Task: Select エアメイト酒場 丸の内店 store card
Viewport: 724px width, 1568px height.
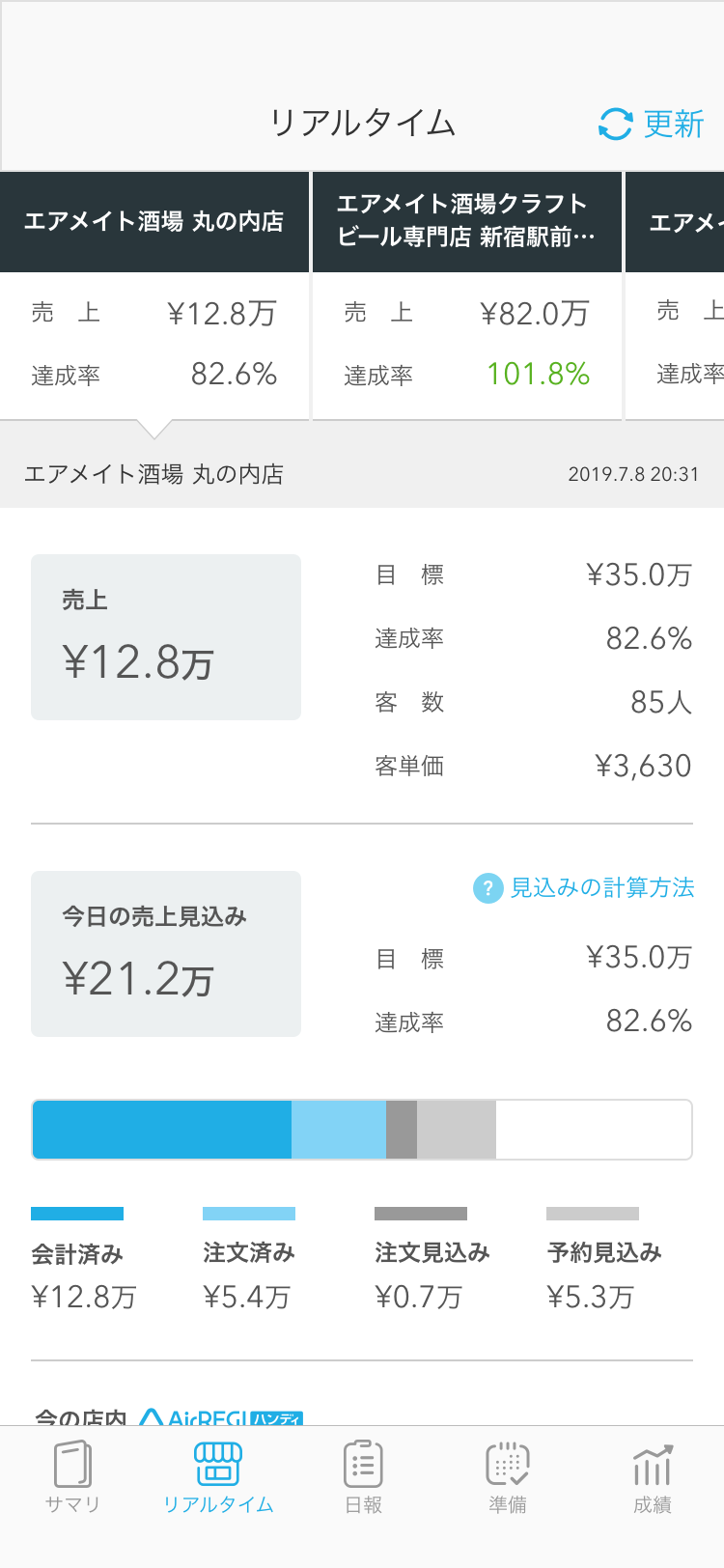Action: click(154, 296)
